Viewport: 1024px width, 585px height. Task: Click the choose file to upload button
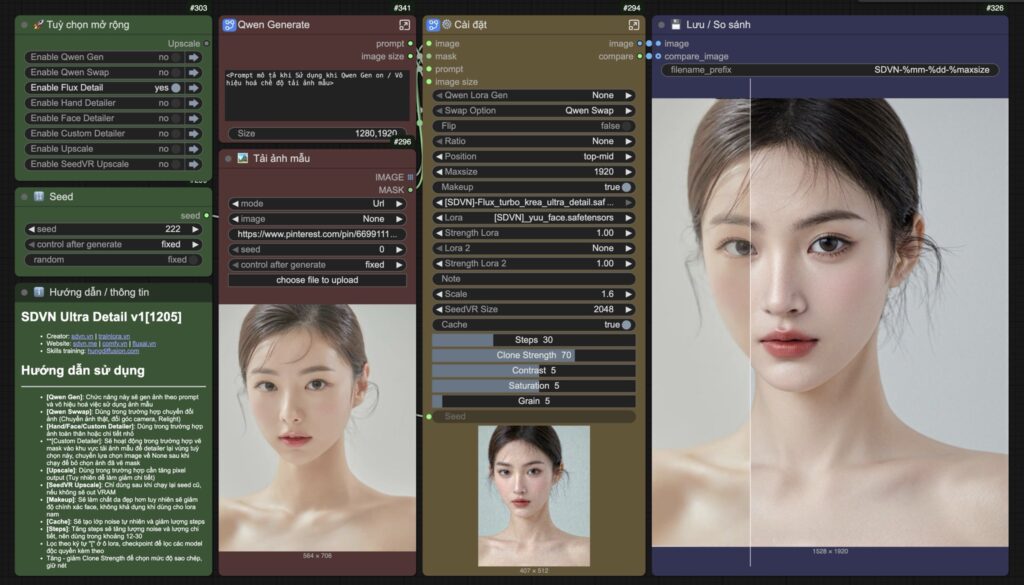[x=317, y=280]
